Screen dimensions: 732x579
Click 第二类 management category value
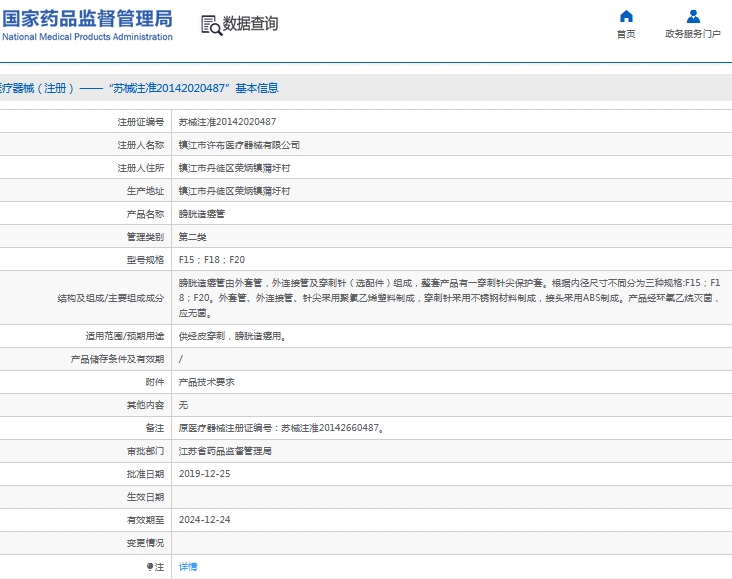click(x=192, y=237)
